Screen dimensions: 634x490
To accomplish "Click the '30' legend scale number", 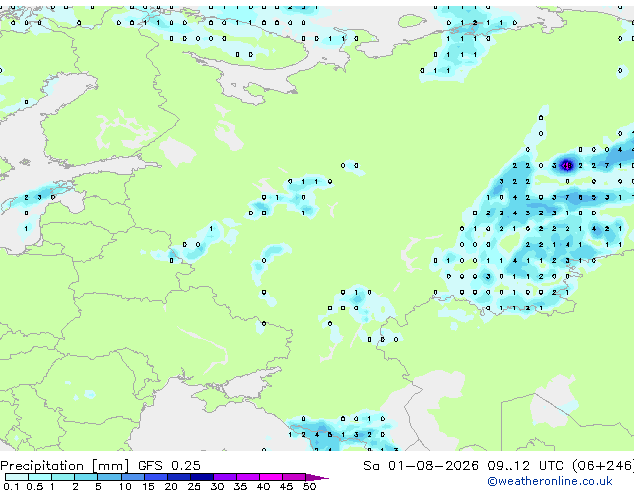I will pyautogui.click(x=217, y=486).
